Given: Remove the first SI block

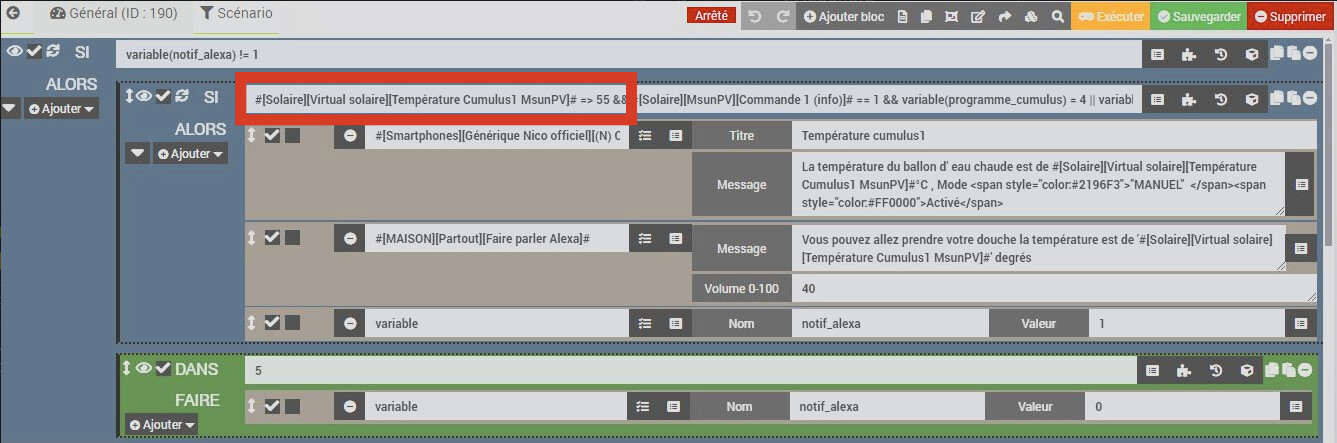Looking at the screenshot, I should [x=1309, y=53].
